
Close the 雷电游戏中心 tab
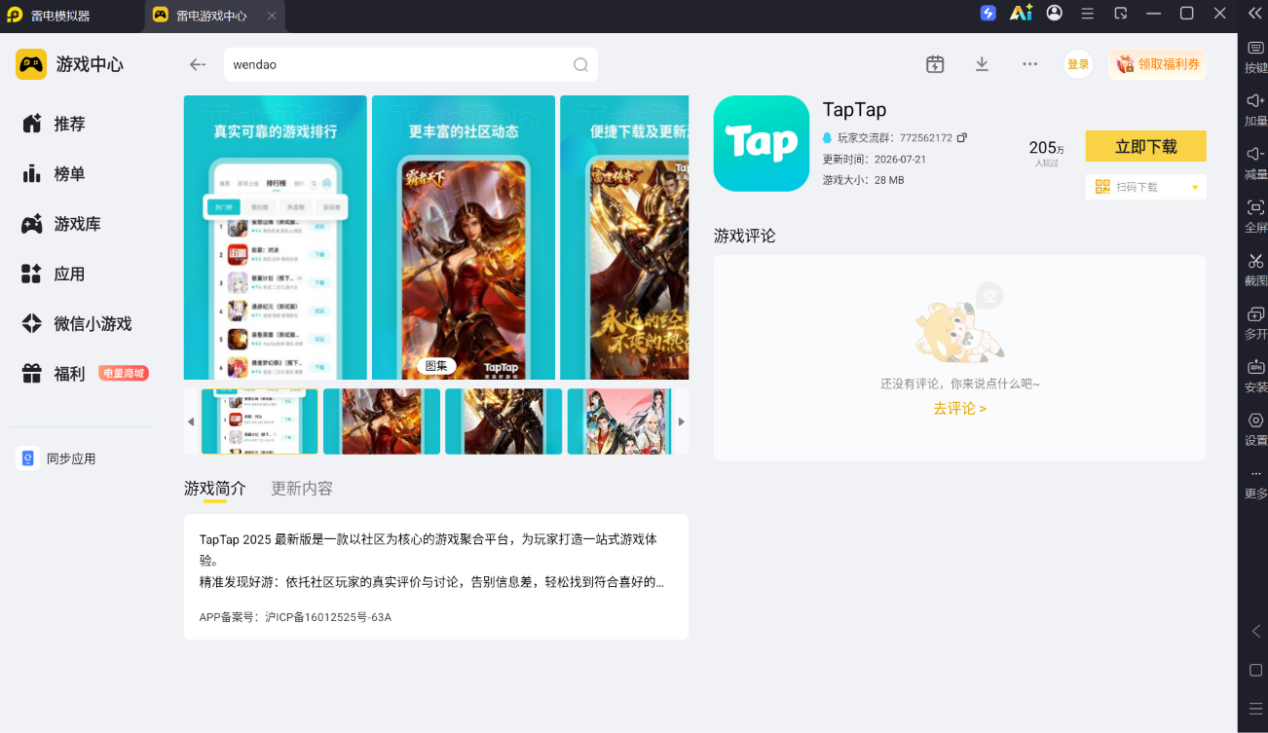pyautogui.click(x=272, y=16)
